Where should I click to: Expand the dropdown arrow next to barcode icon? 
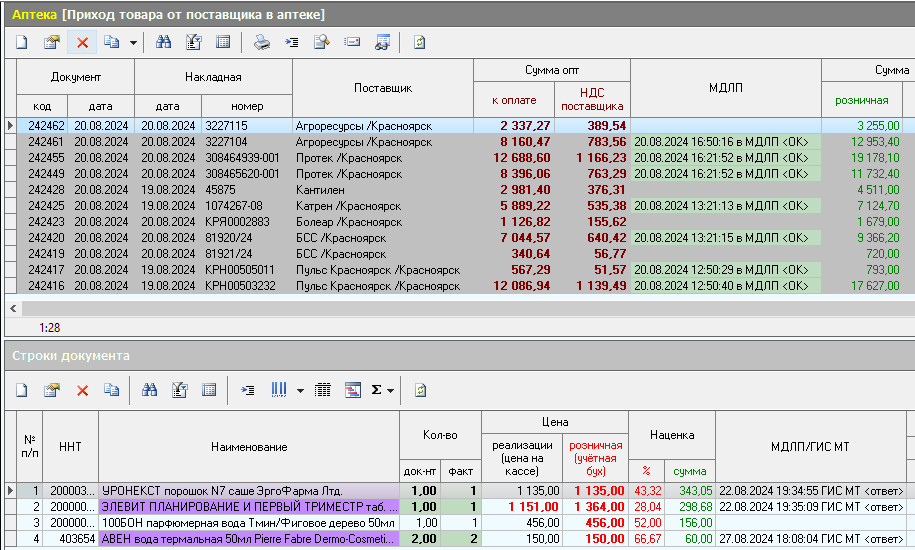(300, 390)
